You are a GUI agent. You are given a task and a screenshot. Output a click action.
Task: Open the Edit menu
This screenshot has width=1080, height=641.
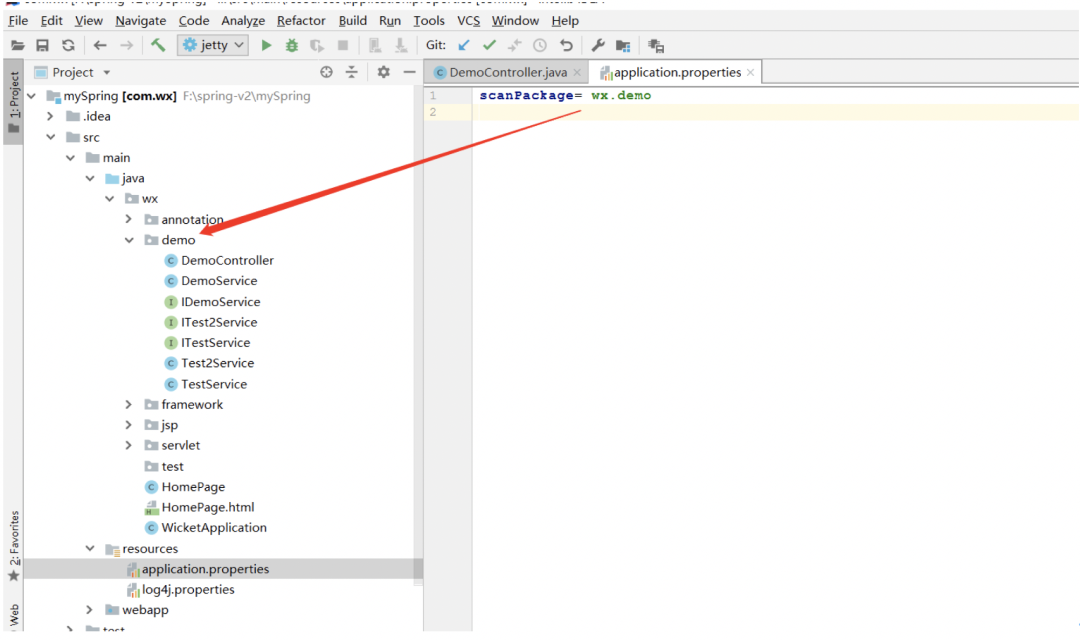point(51,21)
